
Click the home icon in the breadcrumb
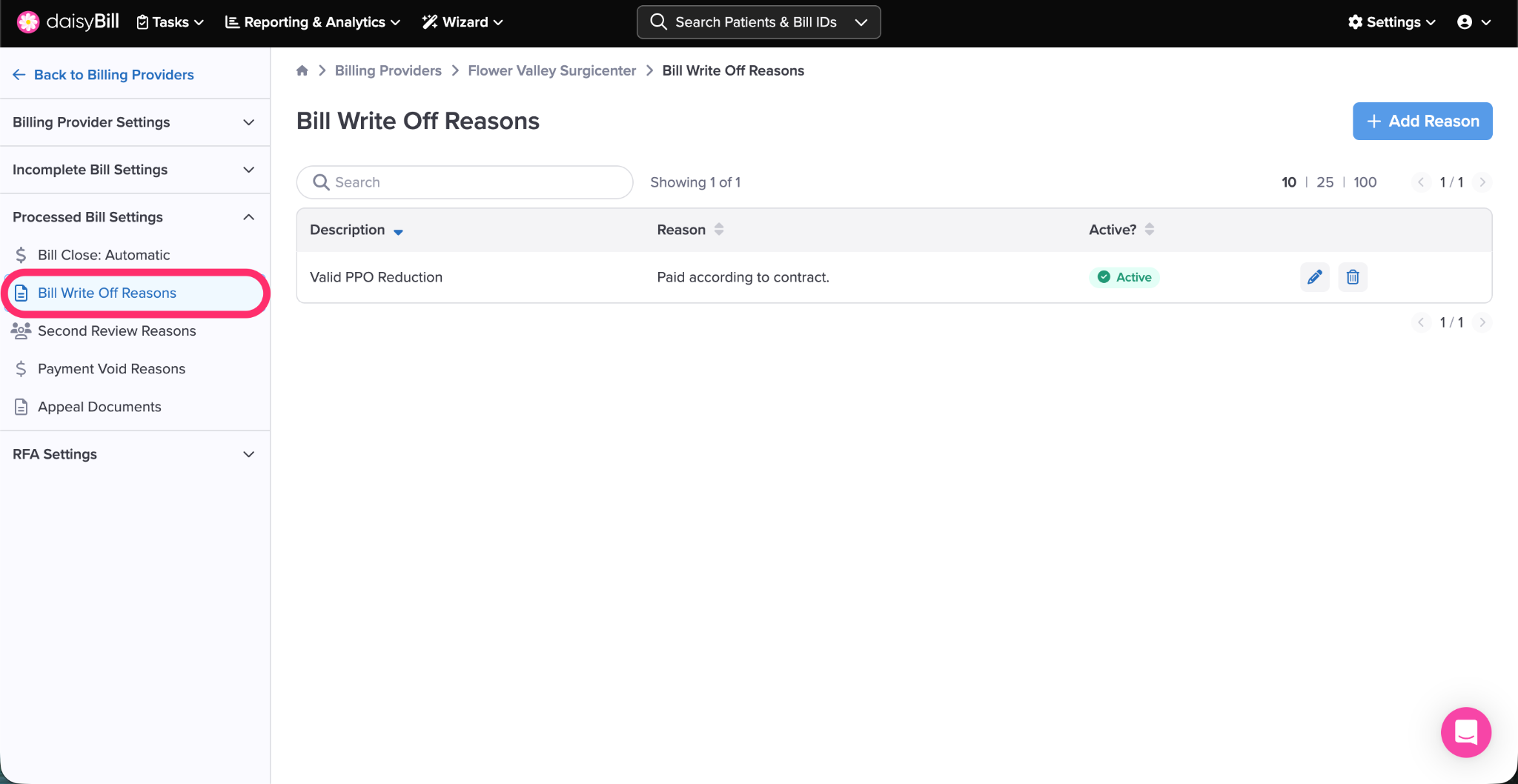302,70
